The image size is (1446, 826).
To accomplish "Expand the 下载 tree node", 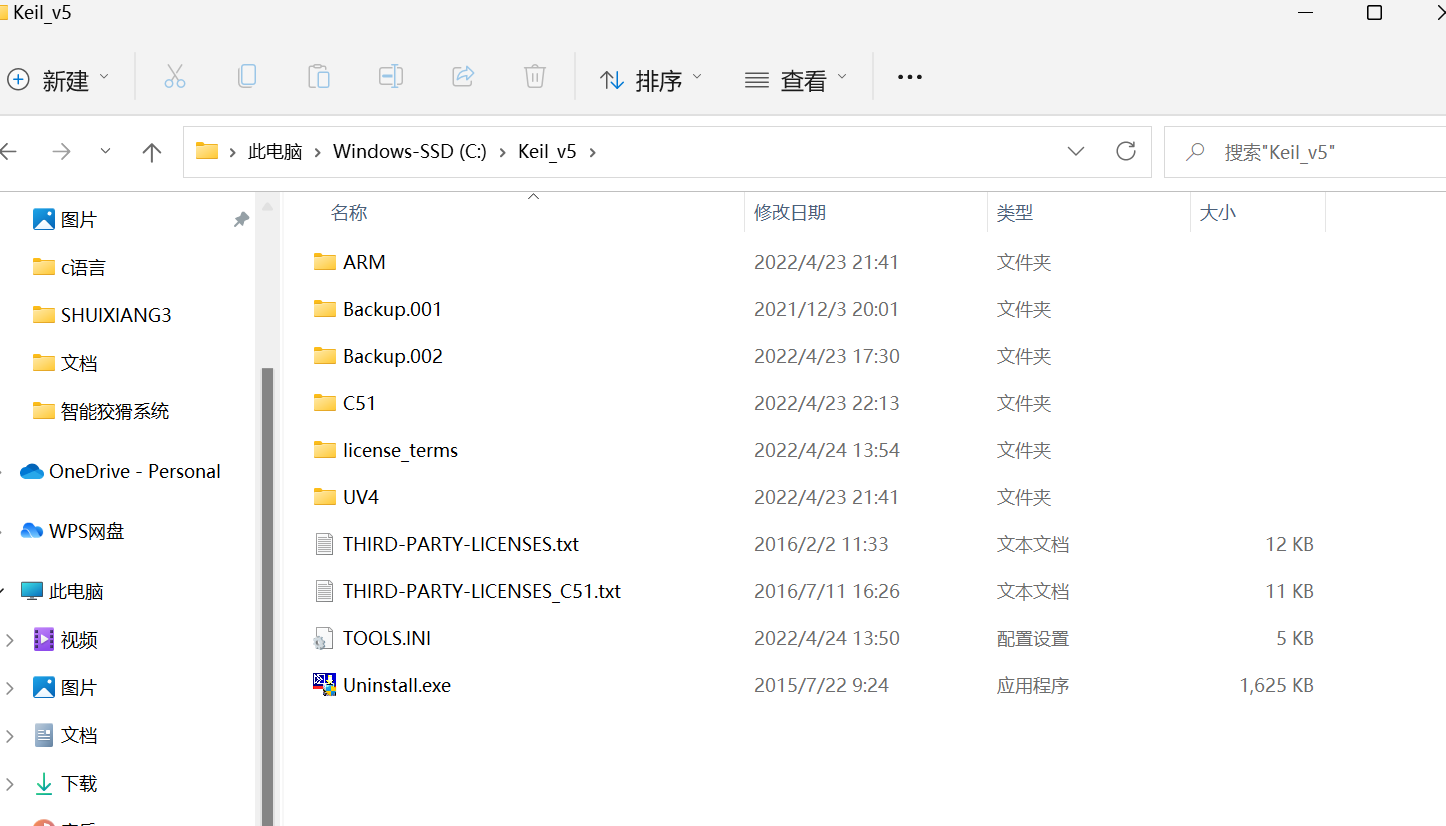I will tap(10, 784).
